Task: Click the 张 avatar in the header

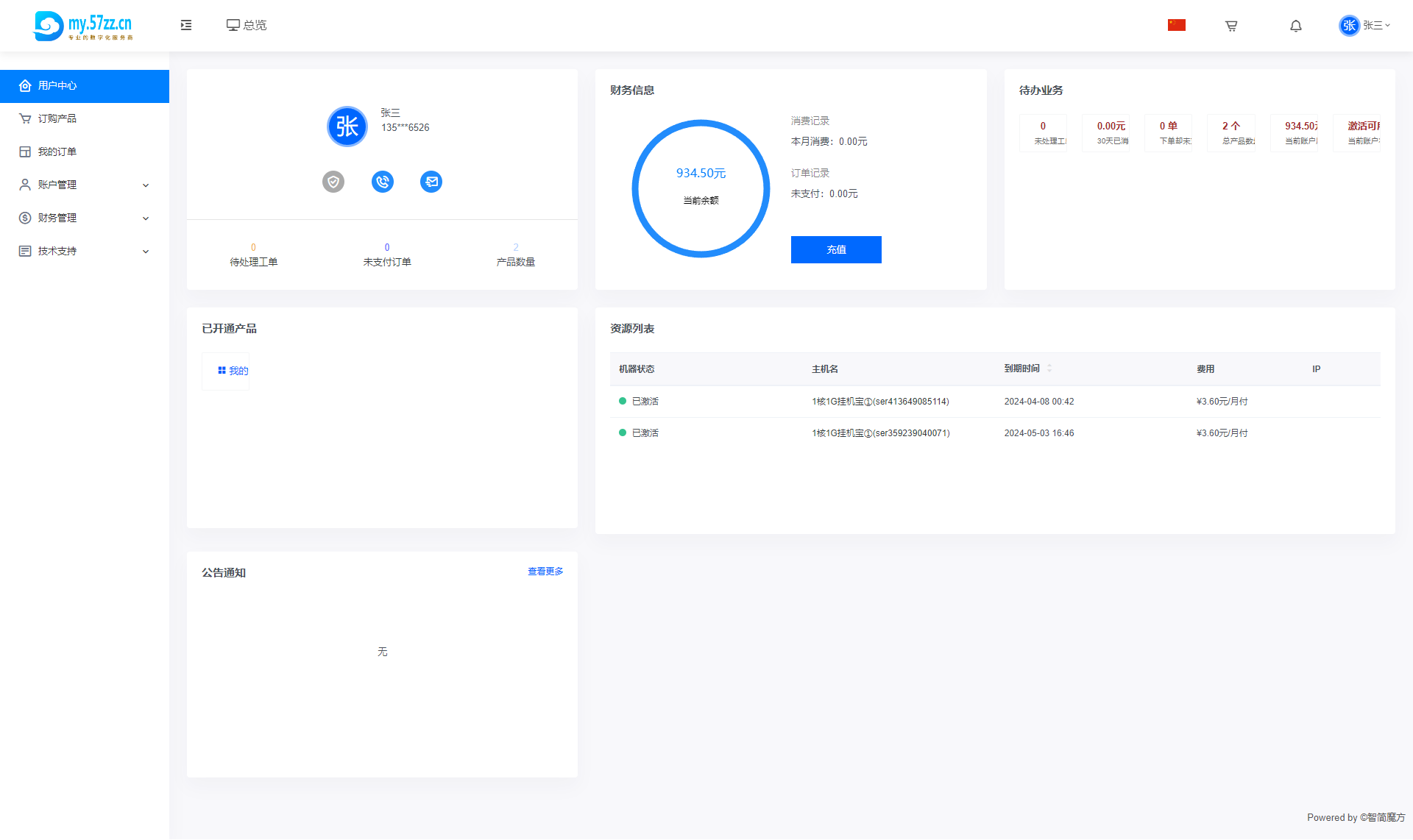Action: (x=1349, y=26)
